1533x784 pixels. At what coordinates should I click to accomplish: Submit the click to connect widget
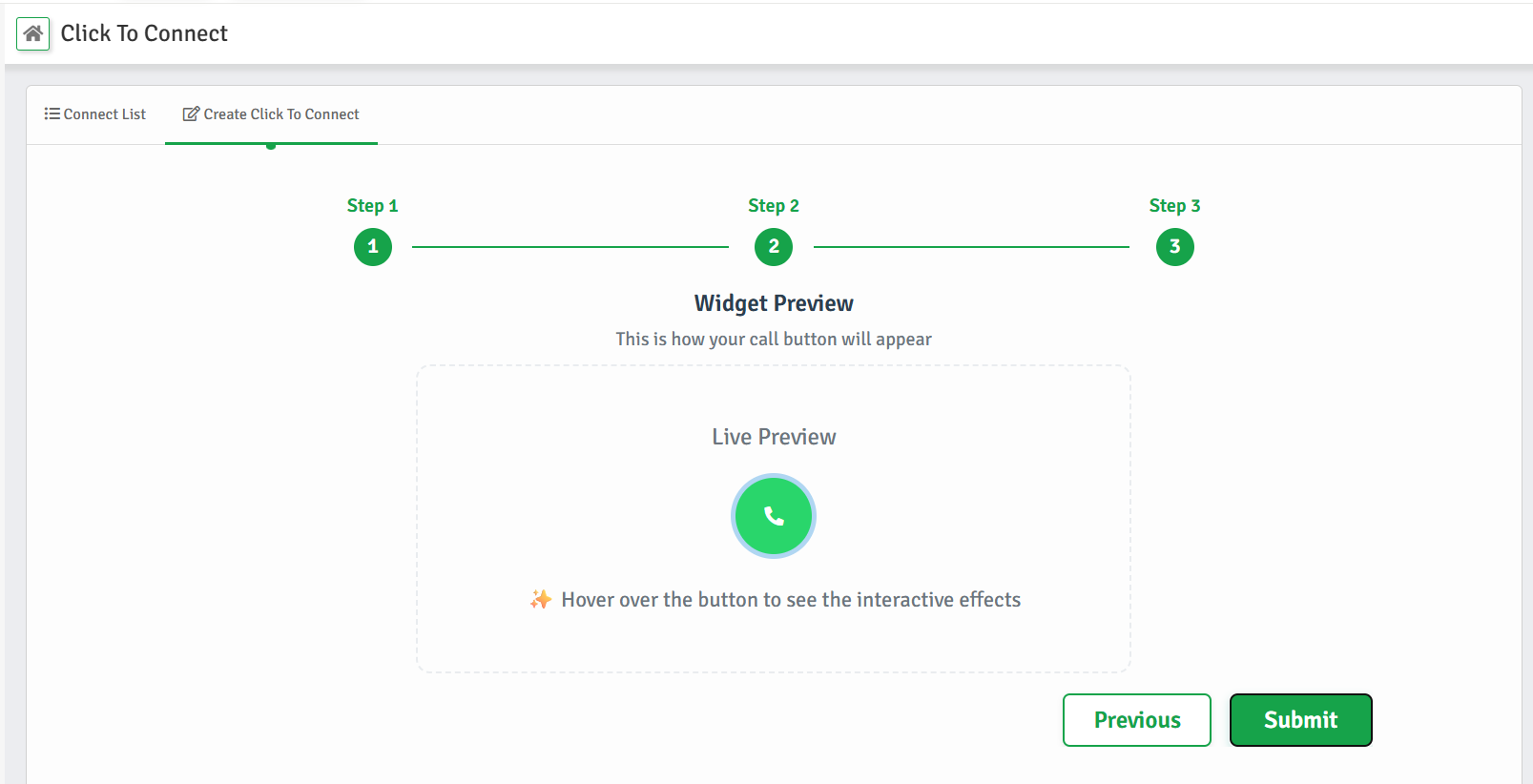[1300, 720]
